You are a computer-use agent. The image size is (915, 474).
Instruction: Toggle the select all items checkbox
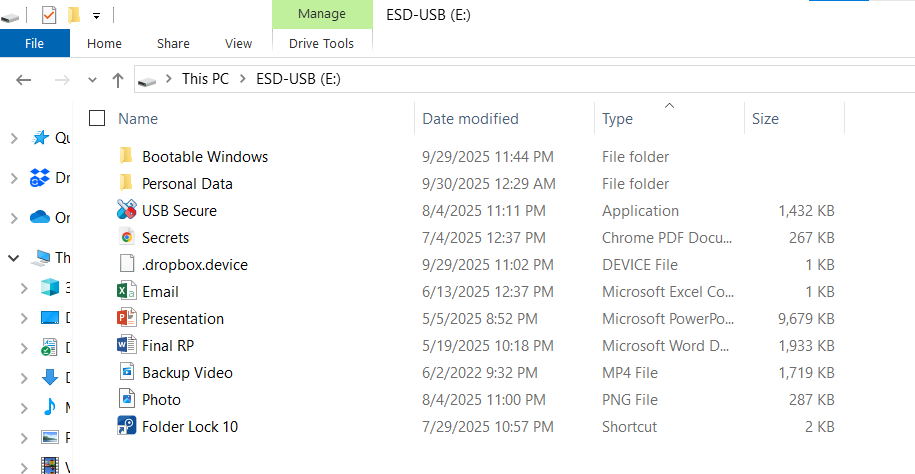coord(97,118)
